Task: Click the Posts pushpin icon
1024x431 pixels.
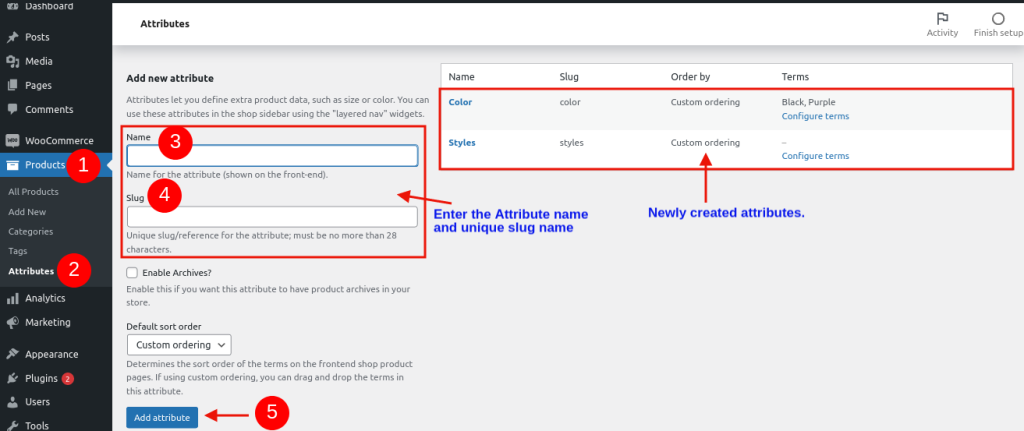Action: pyautogui.click(x=12, y=37)
